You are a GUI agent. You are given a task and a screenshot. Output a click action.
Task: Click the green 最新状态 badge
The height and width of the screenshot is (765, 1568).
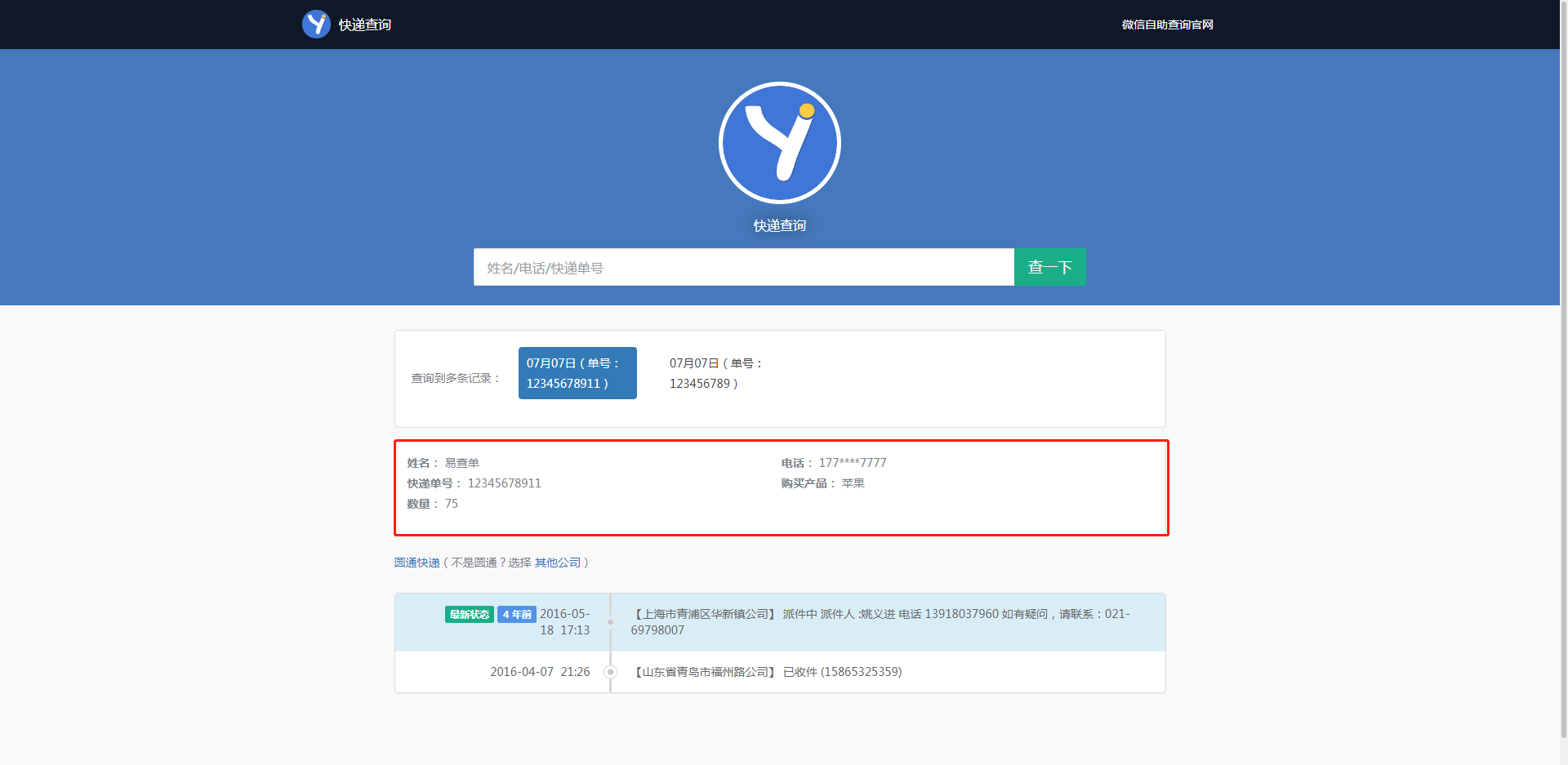click(469, 615)
